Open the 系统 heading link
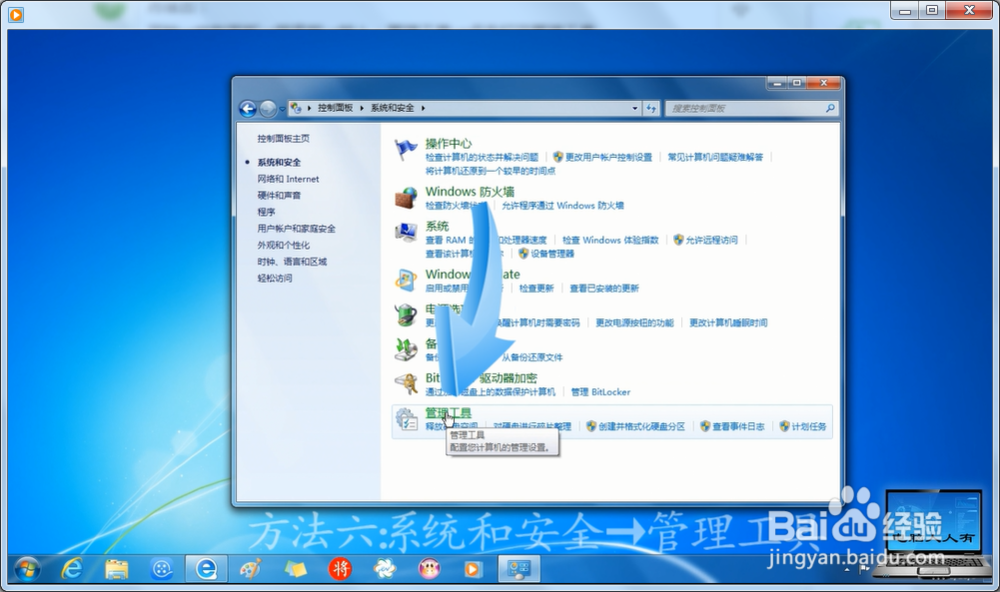The width and height of the screenshot is (1000, 592). tap(437, 226)
